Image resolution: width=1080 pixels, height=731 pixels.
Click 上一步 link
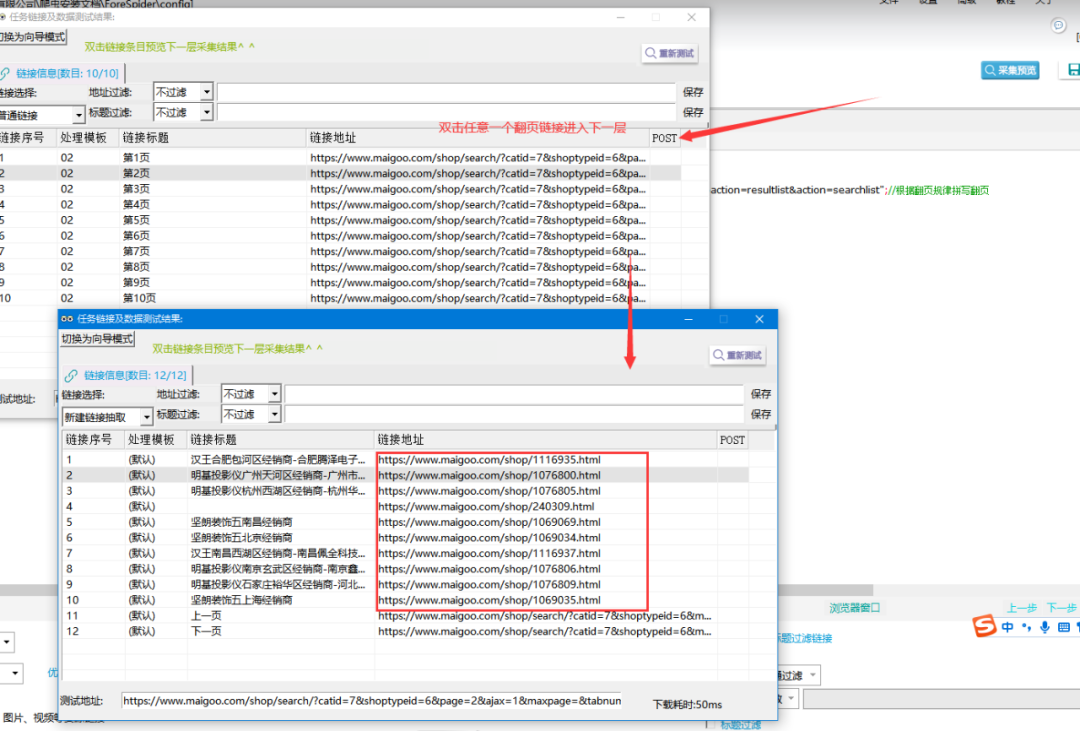(1021, 608)
